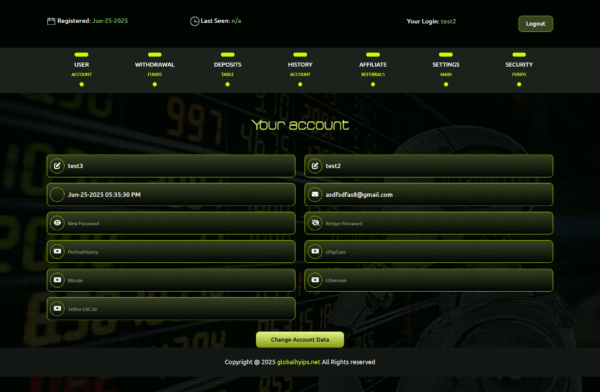
Task: Open the Security tab
Action: click(x=519, y=69)
